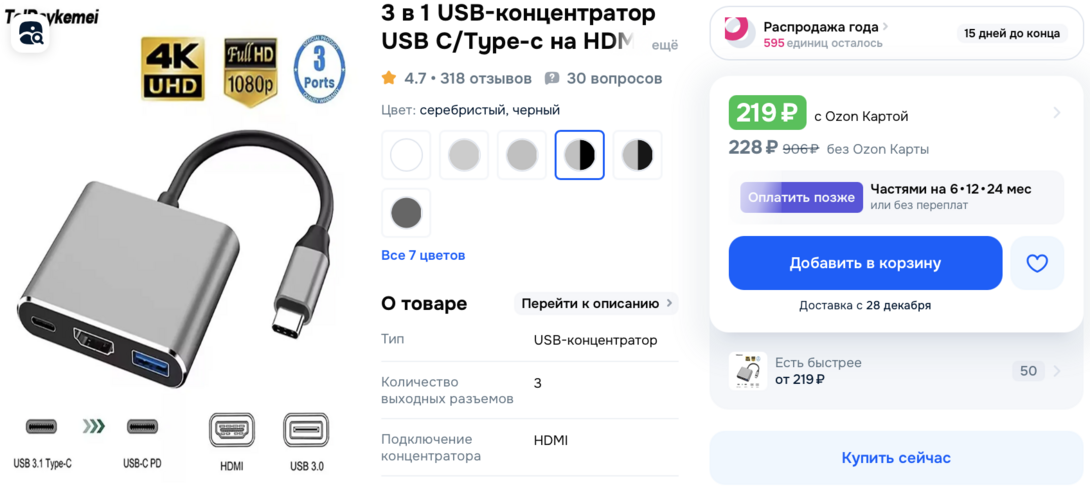1090x490 pixels.
Task: Open the Есть быстрее product thumbnail
Action: (x=747, y=370)
